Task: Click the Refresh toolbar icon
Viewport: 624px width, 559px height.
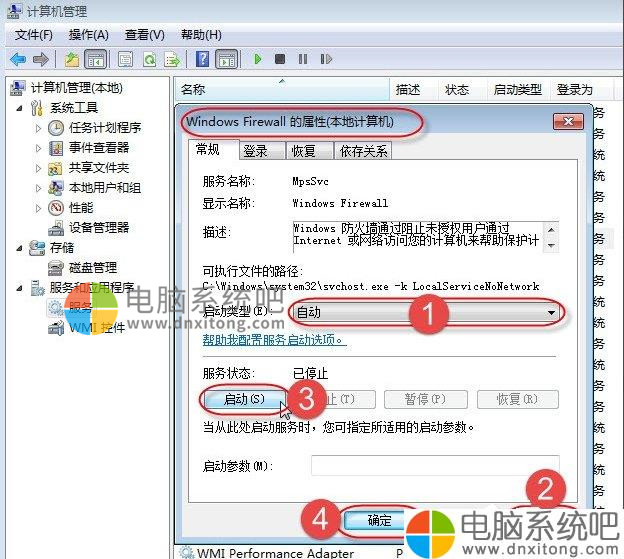Action: pyautogui.click(x=149, y=59)
